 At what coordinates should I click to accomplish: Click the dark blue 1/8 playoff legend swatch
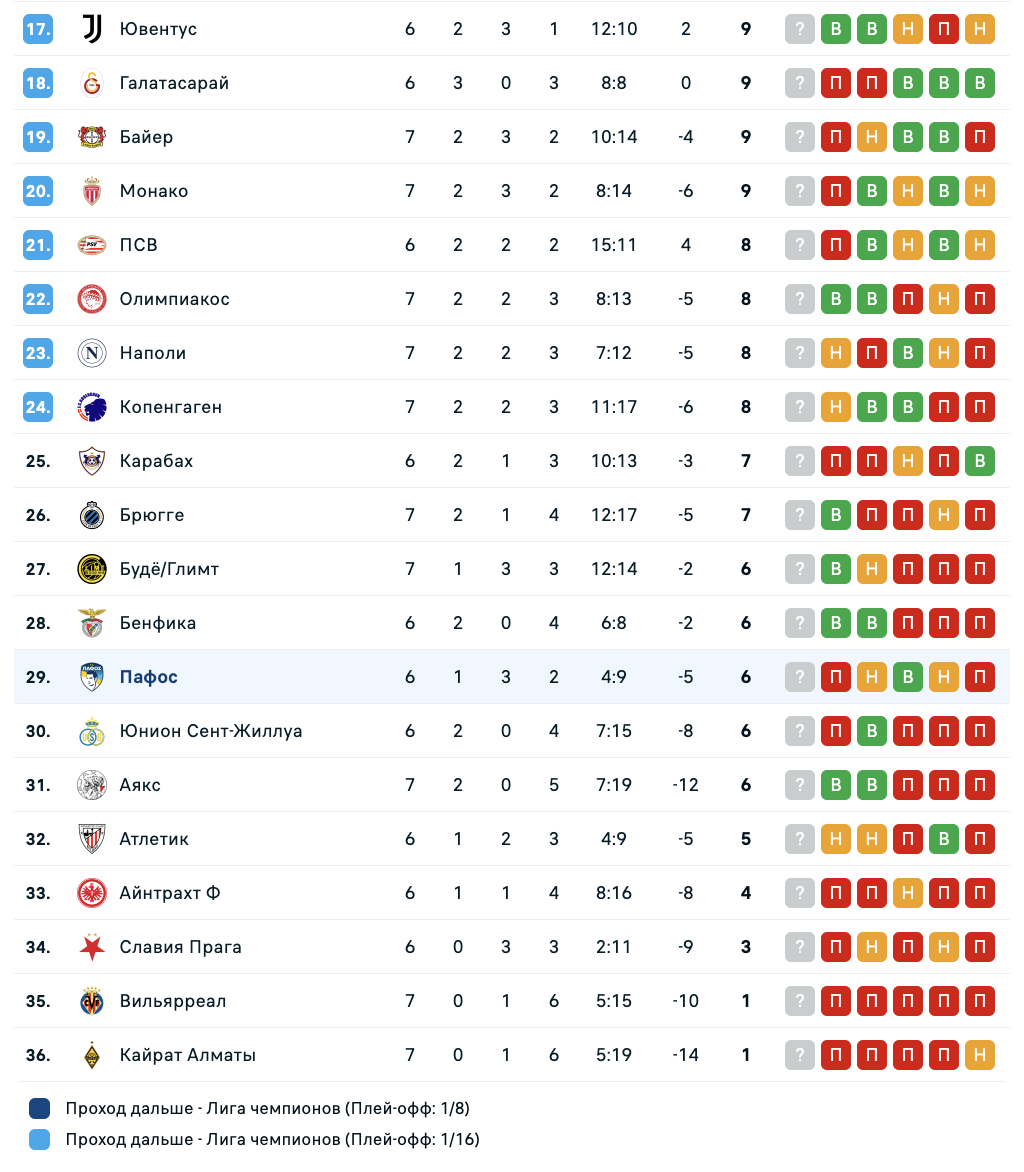[x=39, y=1108]
